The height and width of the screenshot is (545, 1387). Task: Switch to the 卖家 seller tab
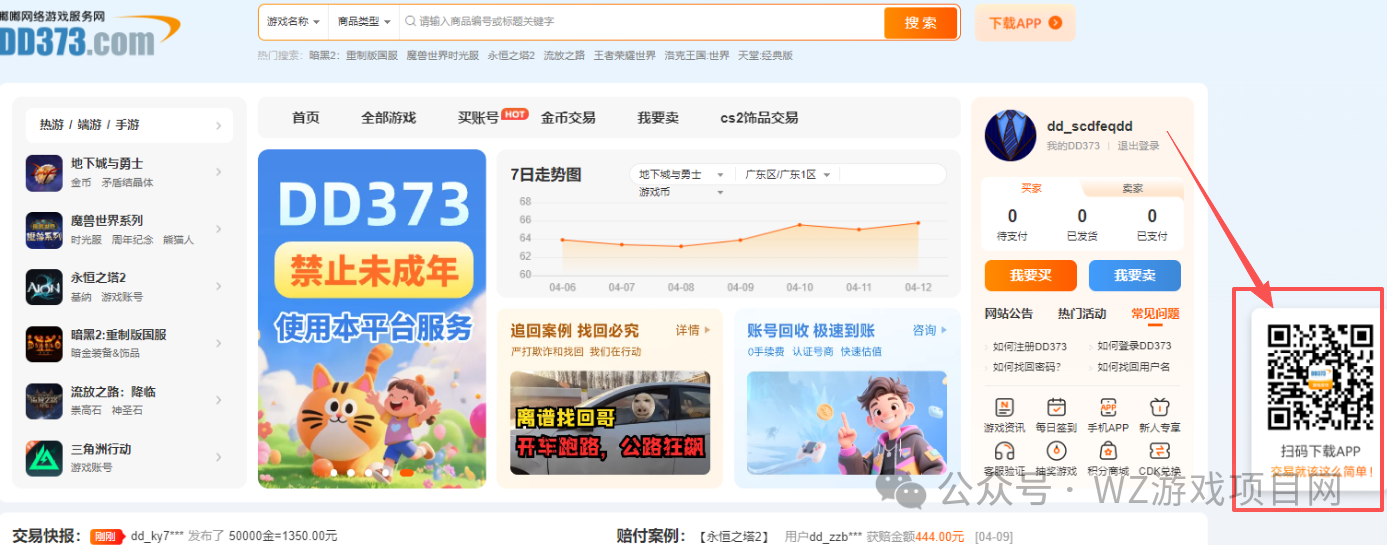pyautogui.click(x=1133, y=188)
